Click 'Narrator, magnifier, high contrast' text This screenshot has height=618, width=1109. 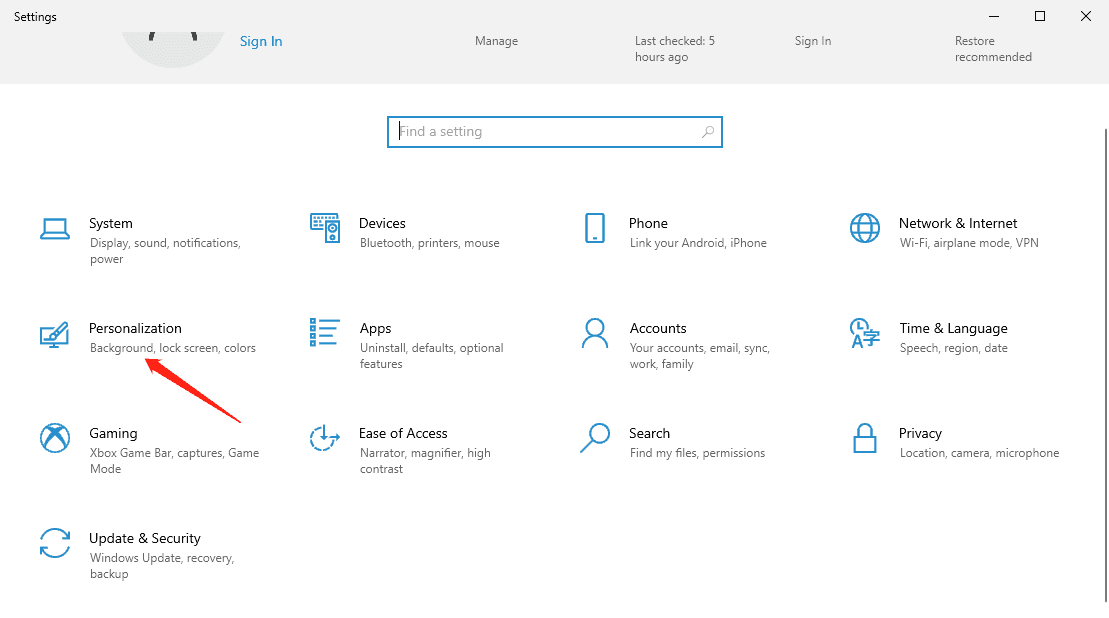(425, 460)
